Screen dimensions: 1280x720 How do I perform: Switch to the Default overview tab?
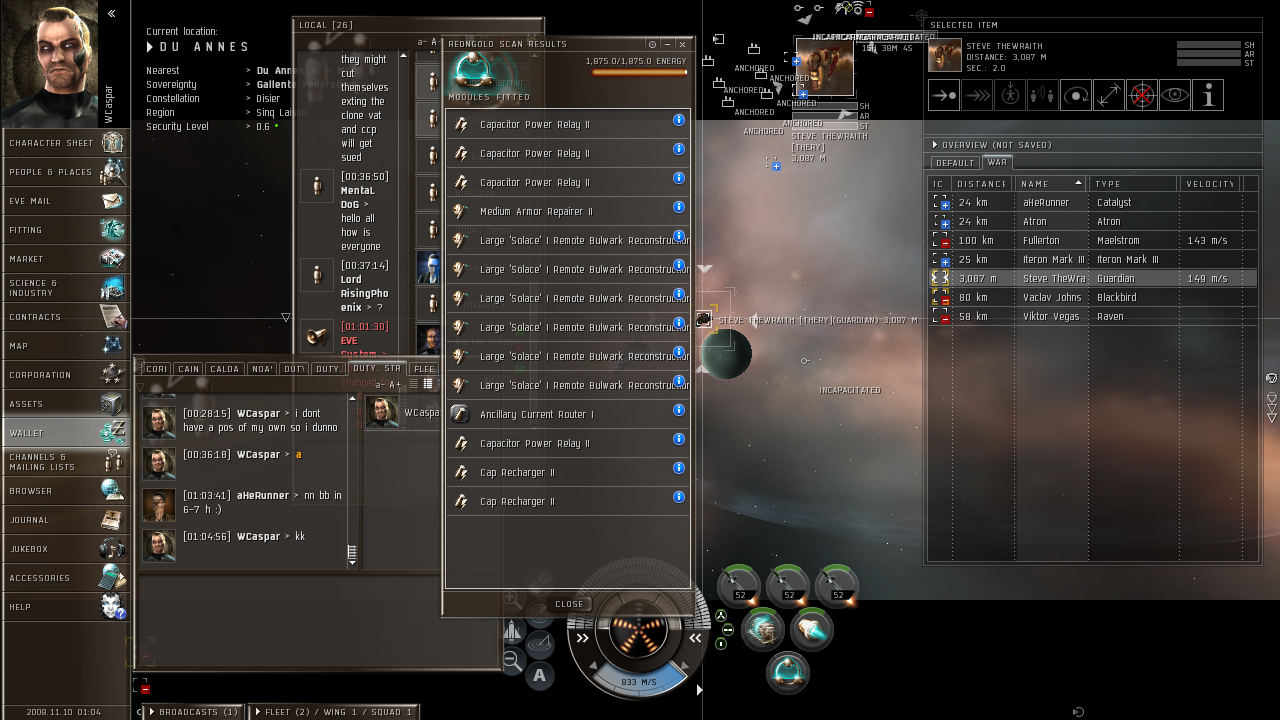955,163
